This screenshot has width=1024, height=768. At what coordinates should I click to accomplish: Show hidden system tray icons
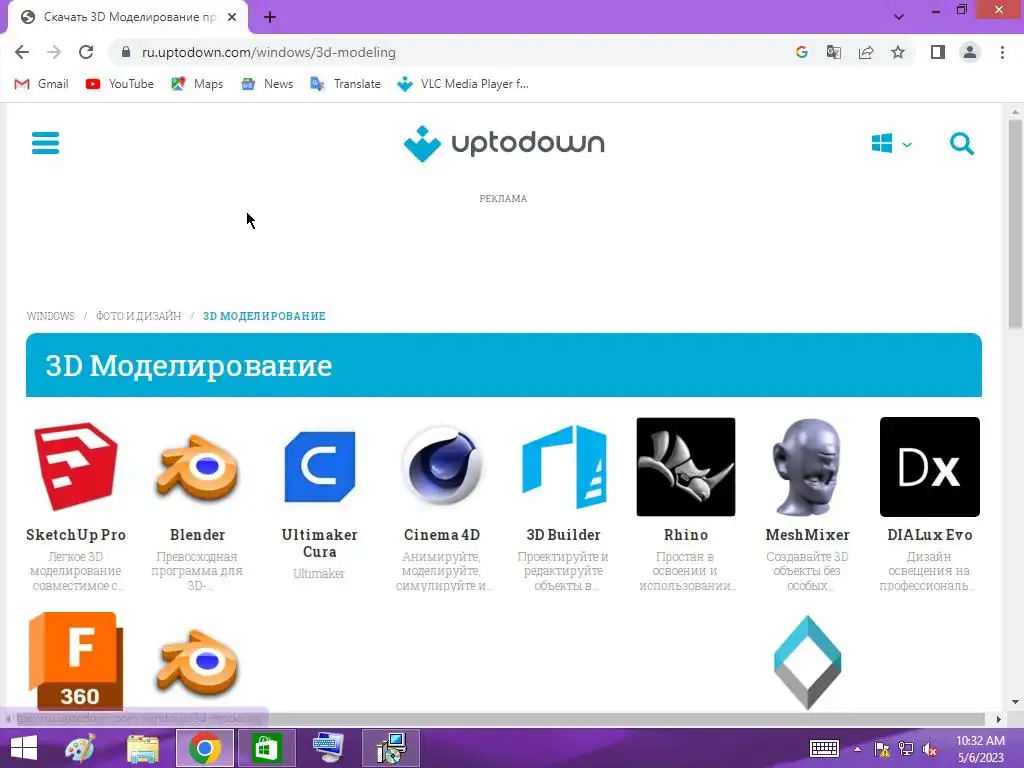coord(857,748)
